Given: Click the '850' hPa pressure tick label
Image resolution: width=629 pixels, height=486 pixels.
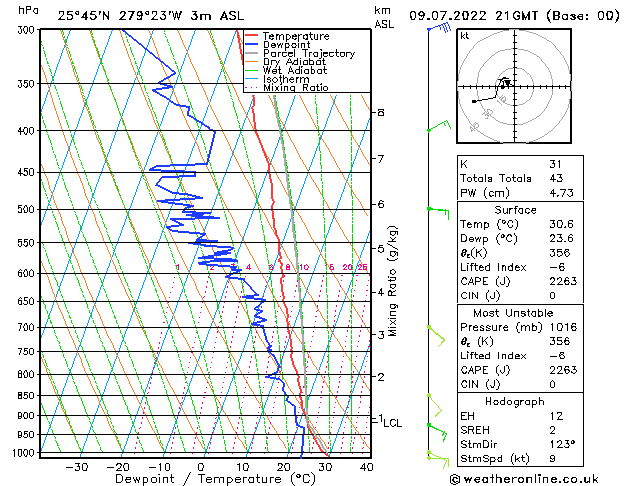Looking at the screenshot, I should (28, 396).
